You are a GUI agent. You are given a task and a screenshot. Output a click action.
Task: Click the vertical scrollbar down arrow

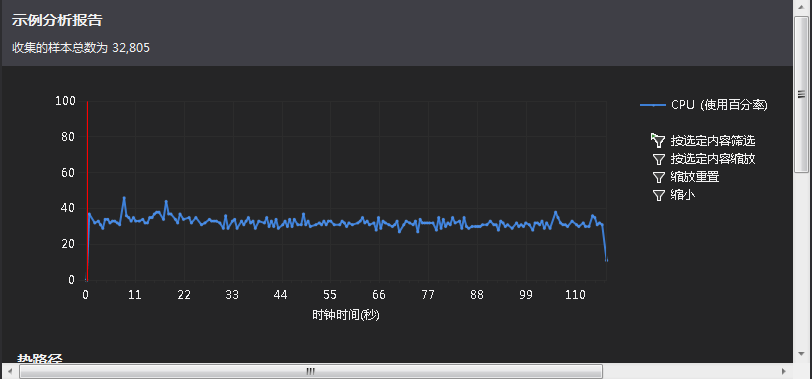[802, 354]
